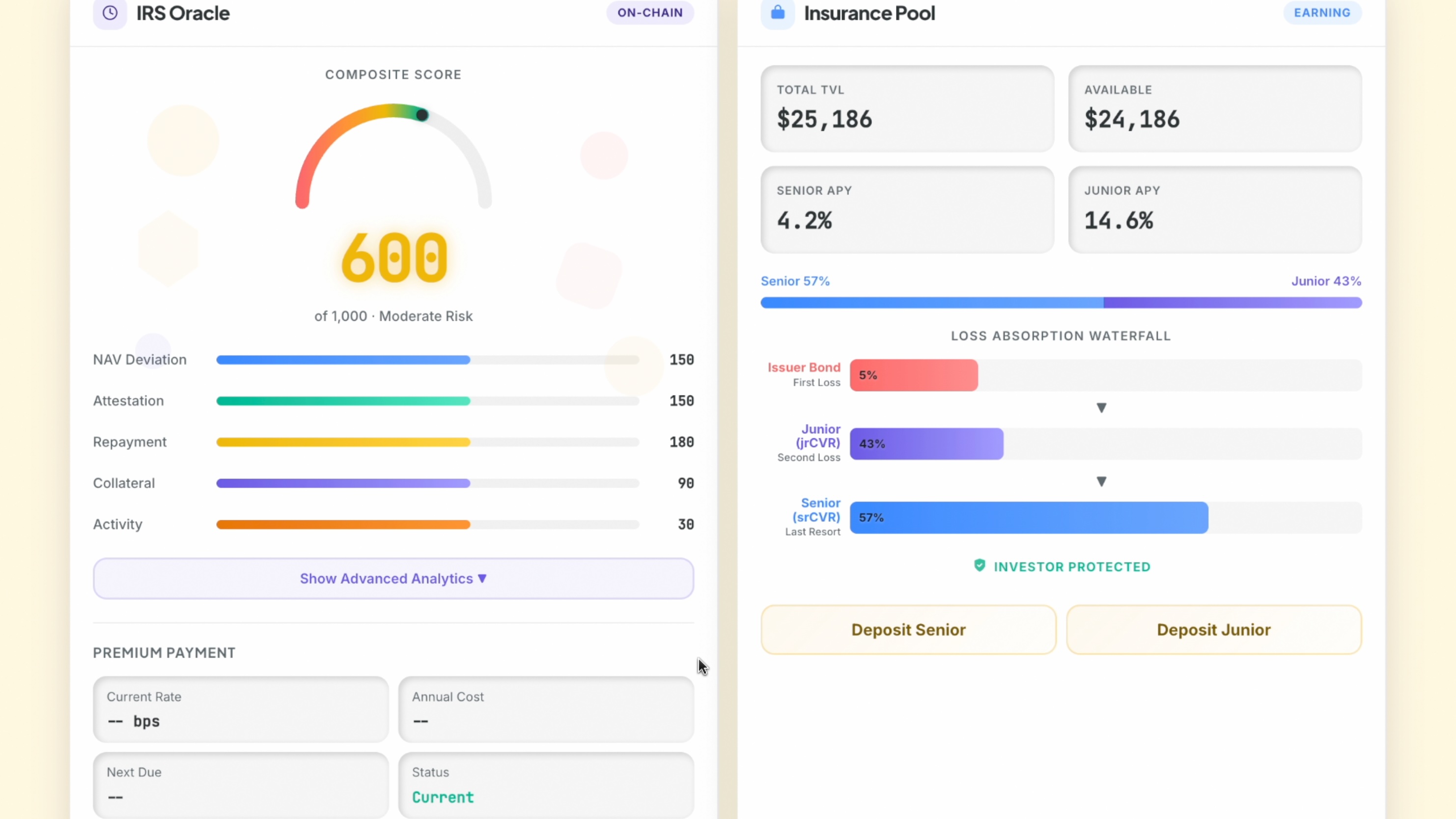Click the composite score gauge dot
The height and width of the screenshot is (819, 1456).
click(x=421, y=115)
